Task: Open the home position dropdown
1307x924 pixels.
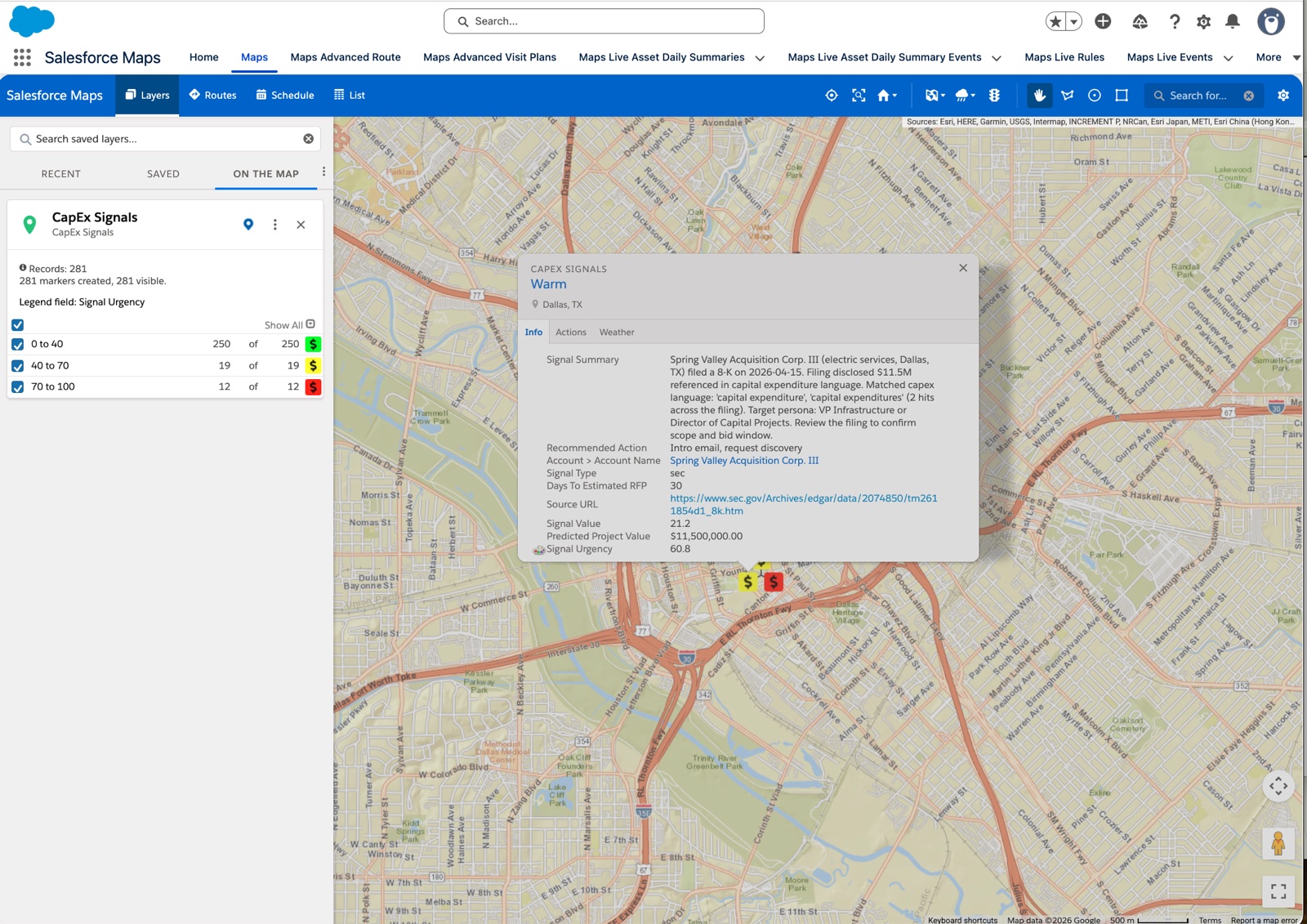Action: pyautogui.click(x=887, y=96)
